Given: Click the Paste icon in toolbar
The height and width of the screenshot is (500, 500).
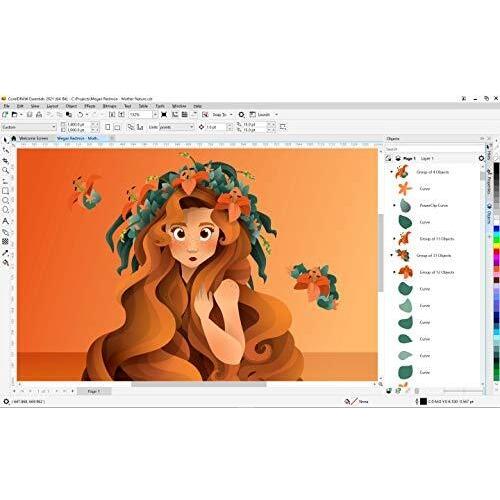Looking at the screenshot, I should point(69,115).
